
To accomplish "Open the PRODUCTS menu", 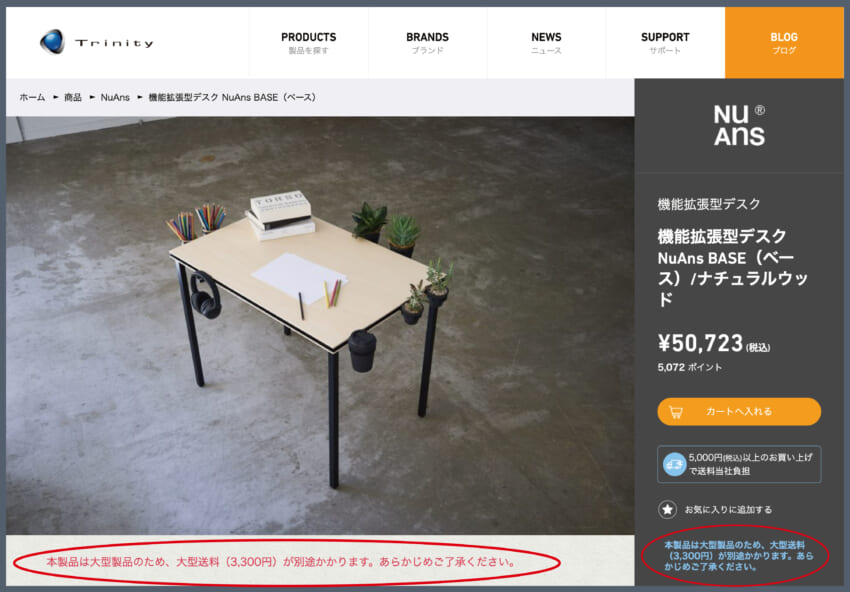I will [308, 43].
